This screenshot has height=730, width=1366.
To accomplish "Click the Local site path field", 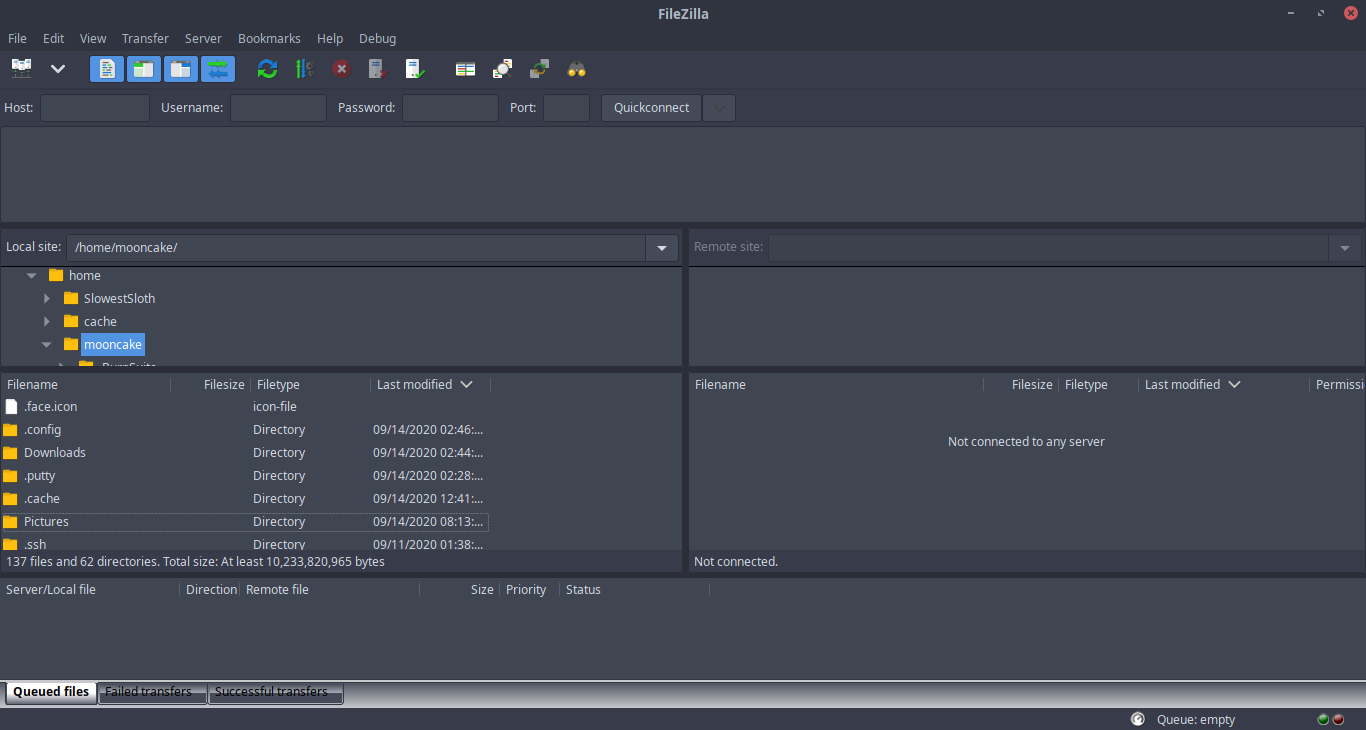I will coord(356,247).
